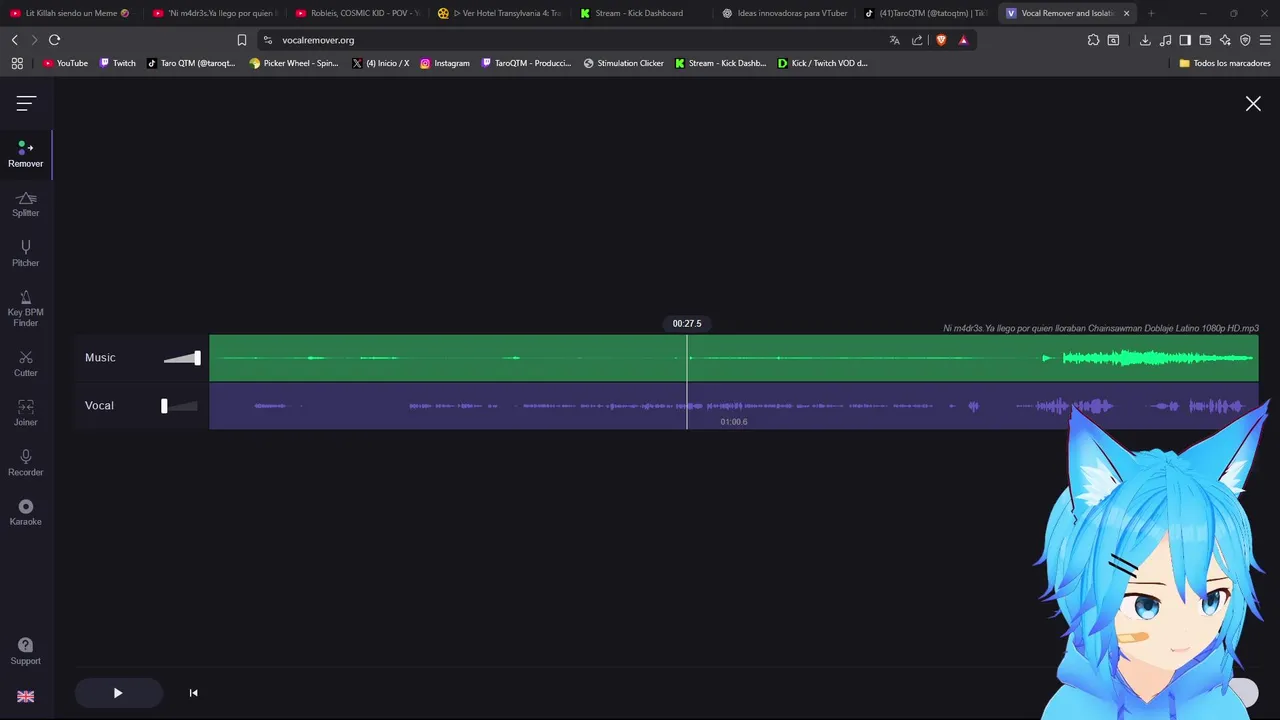Go forward in browser history
Image resolution: width=1280 pixels, height=720 pixels.
click(x=34, y=40)
